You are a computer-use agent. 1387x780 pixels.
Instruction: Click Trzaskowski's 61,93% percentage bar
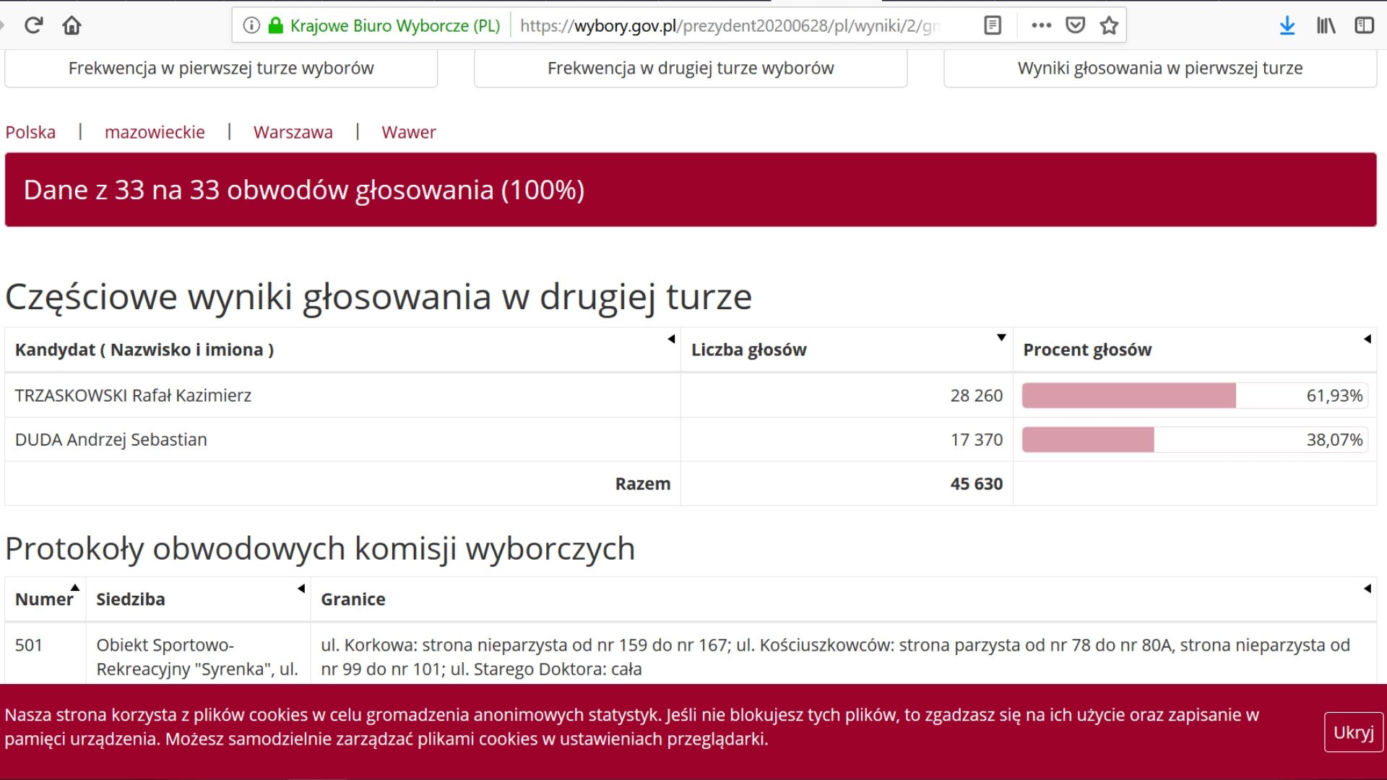1195,395
